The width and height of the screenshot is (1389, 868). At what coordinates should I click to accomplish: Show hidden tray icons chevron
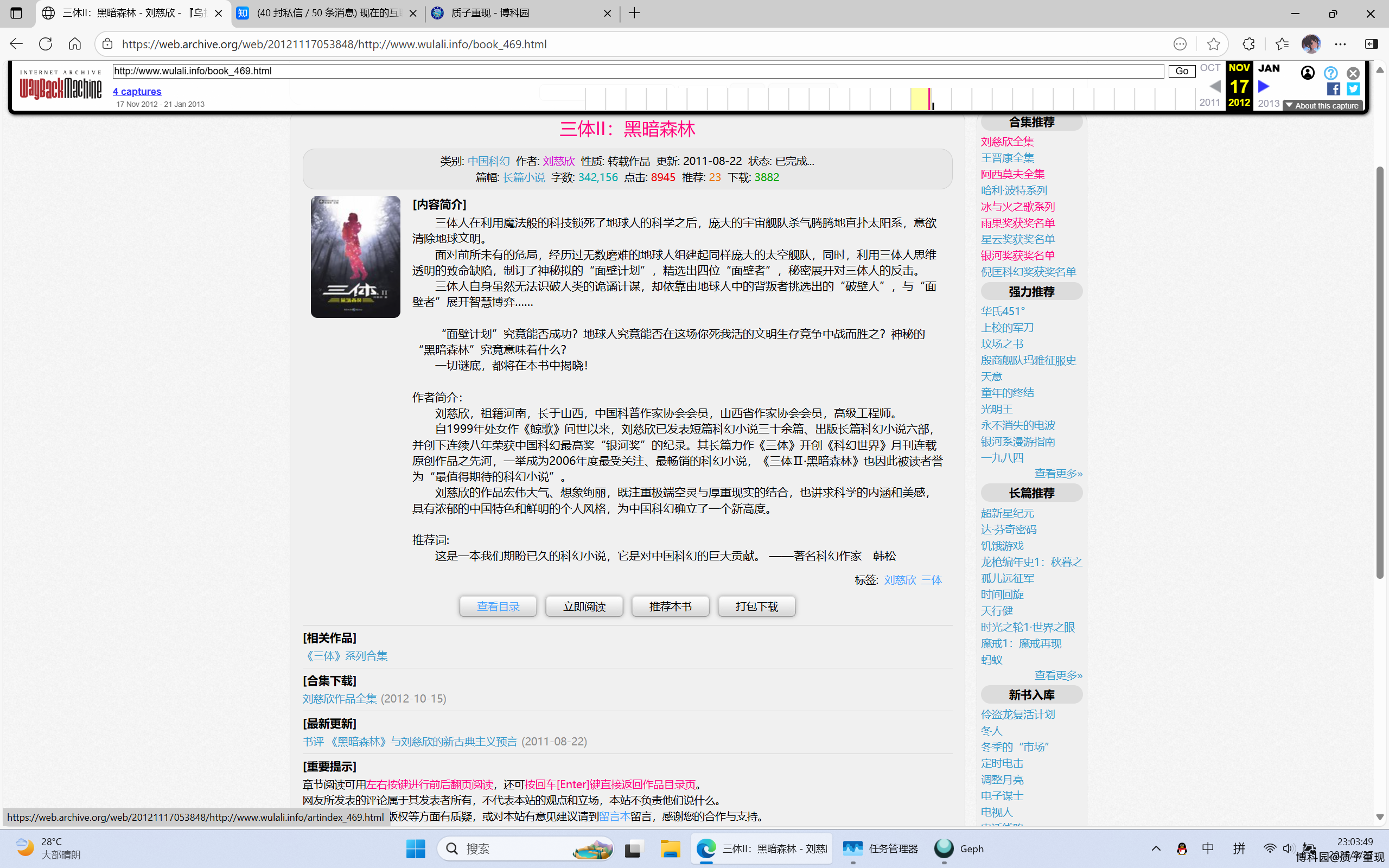pos(1156,848)
